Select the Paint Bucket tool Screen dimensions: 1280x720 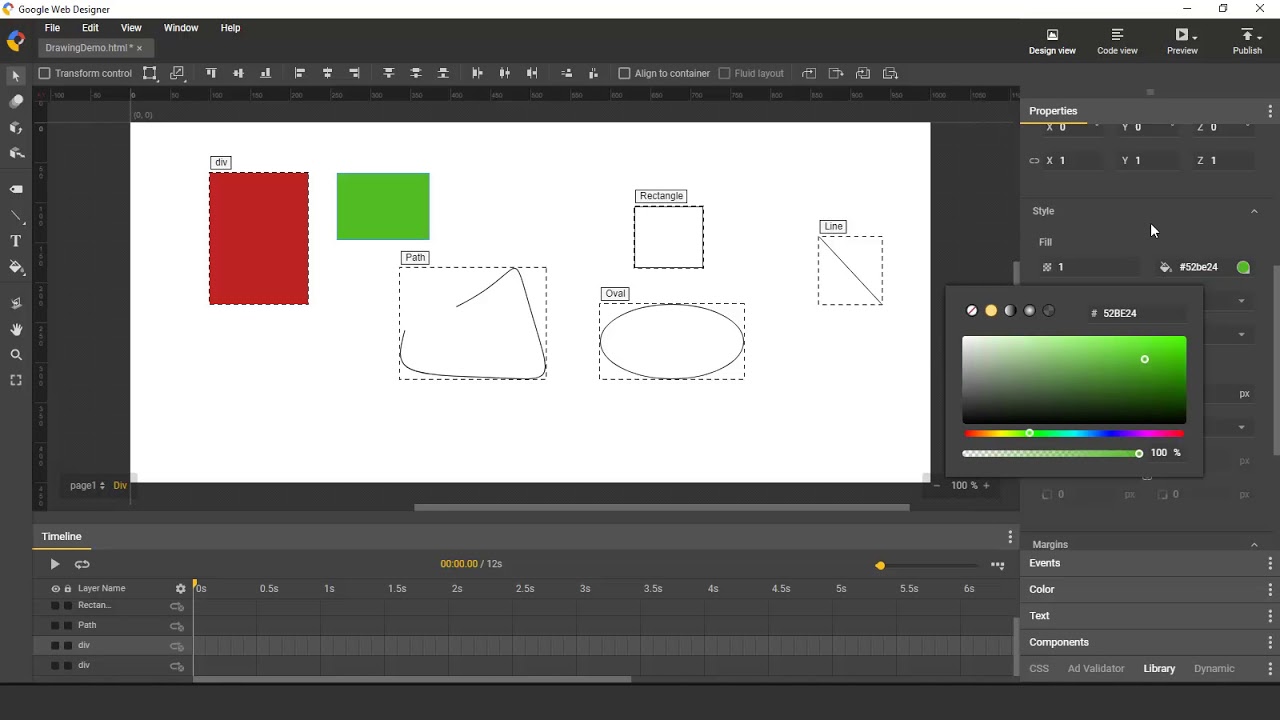[x=15, y=267]
